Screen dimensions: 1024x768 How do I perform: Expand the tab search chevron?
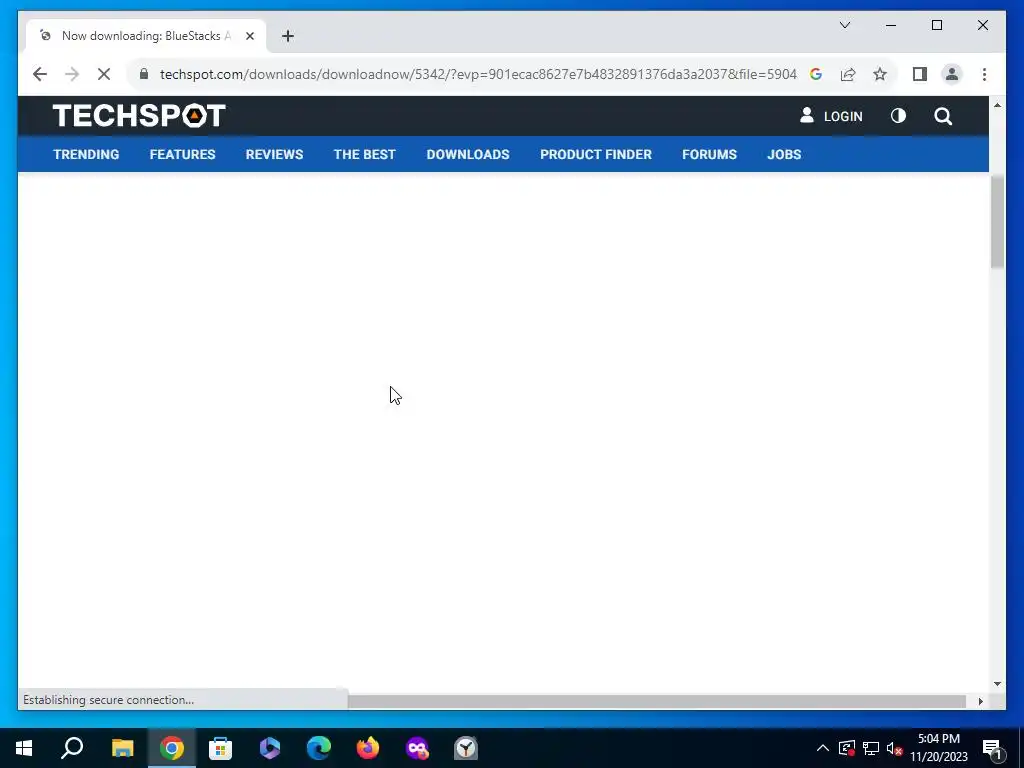tap(844, 25)
